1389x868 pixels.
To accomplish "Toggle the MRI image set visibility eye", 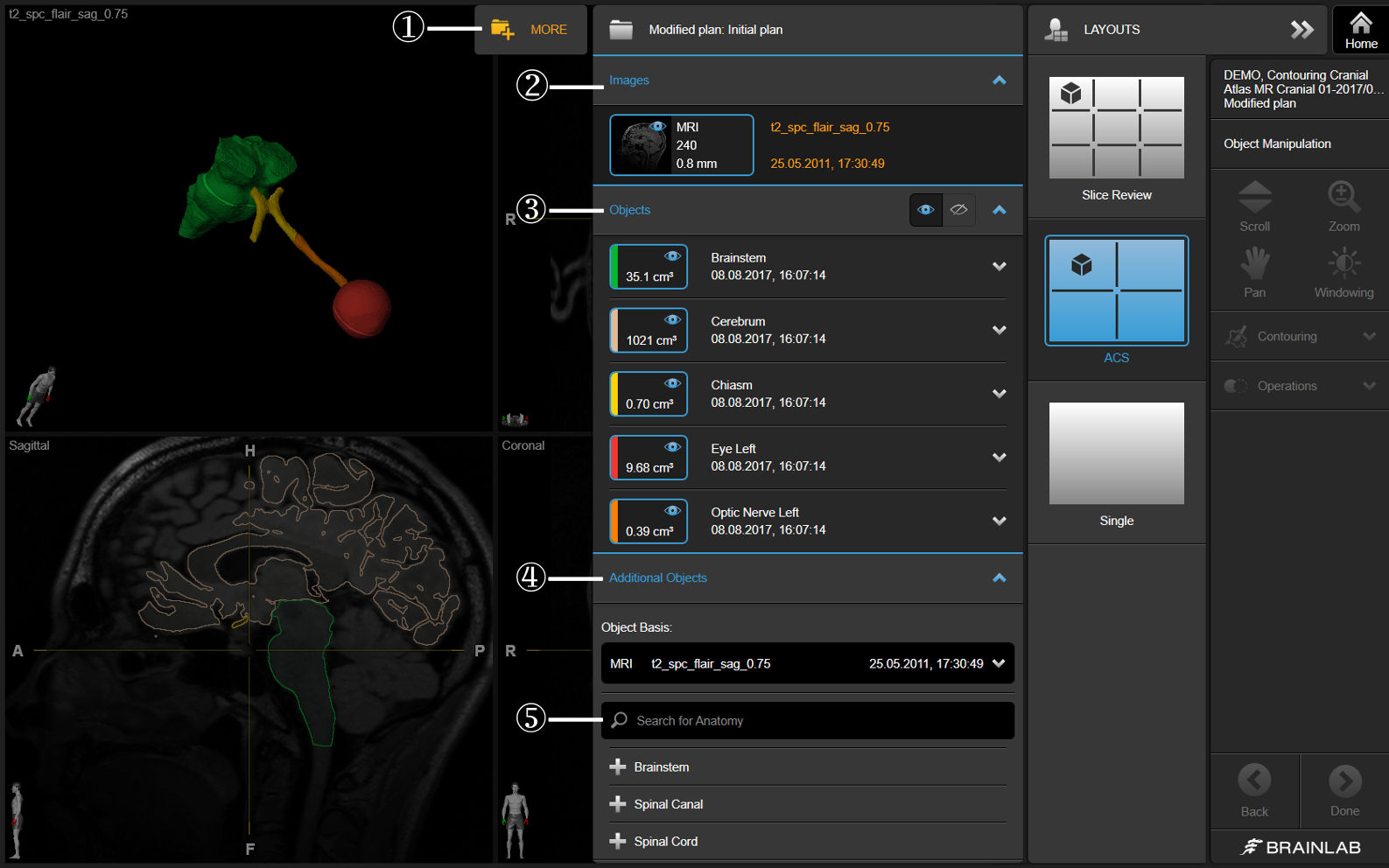I will click(x=657, y=126).
